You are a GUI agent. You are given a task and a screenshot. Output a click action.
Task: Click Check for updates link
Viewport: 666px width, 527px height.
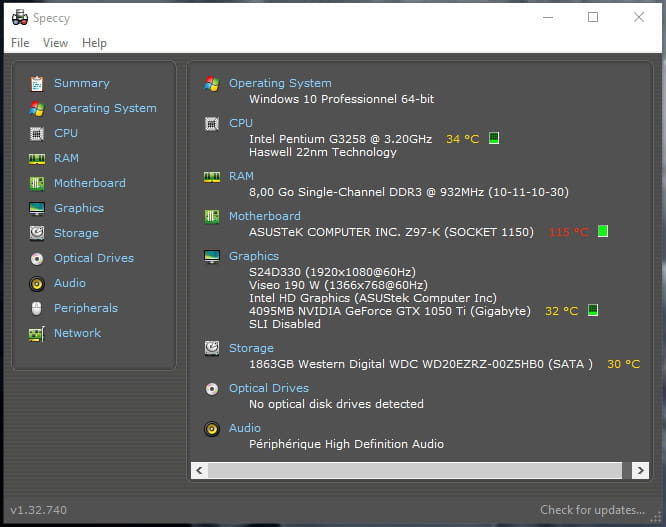592,510
